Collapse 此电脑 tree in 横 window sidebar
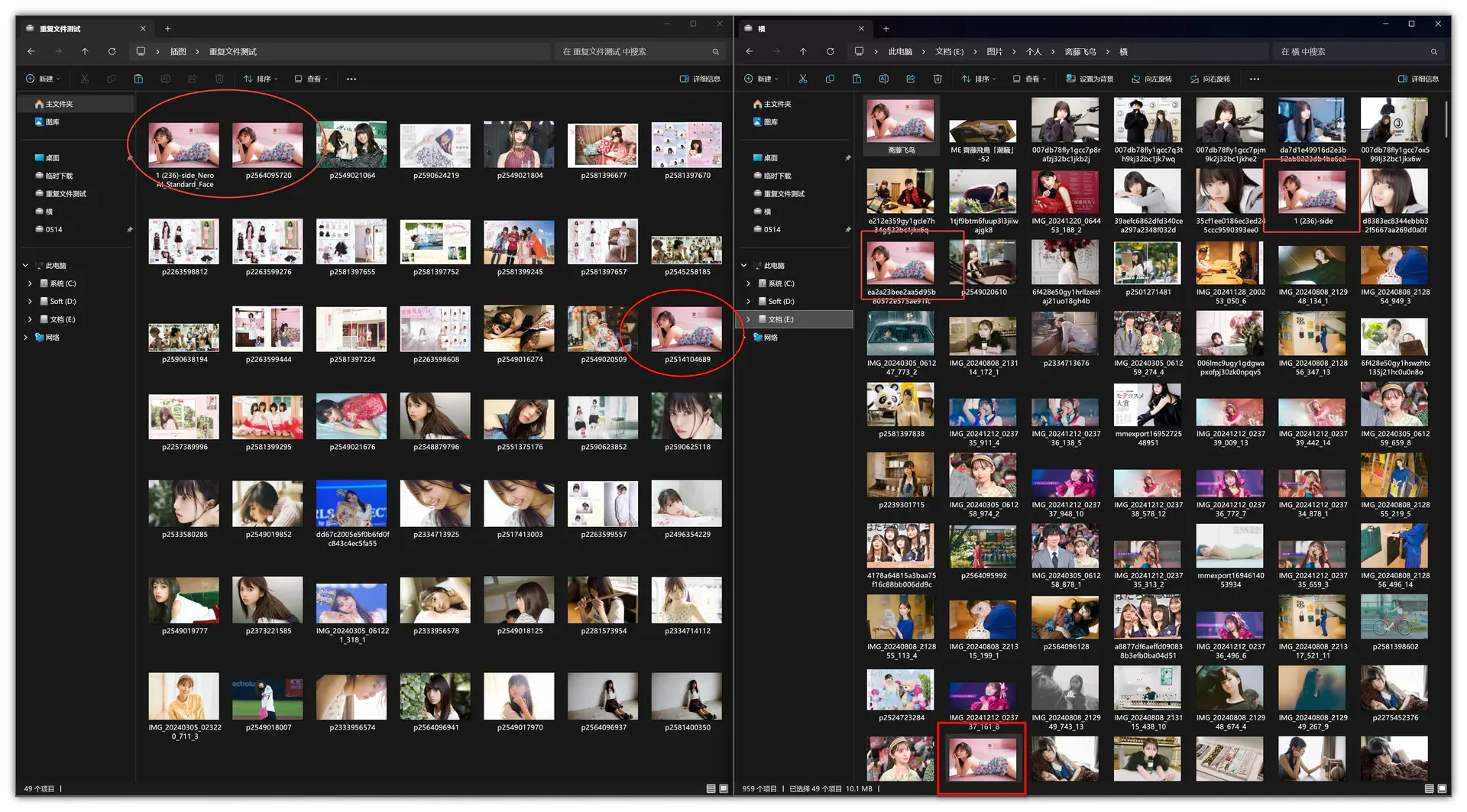 click(x=744, y=266)
